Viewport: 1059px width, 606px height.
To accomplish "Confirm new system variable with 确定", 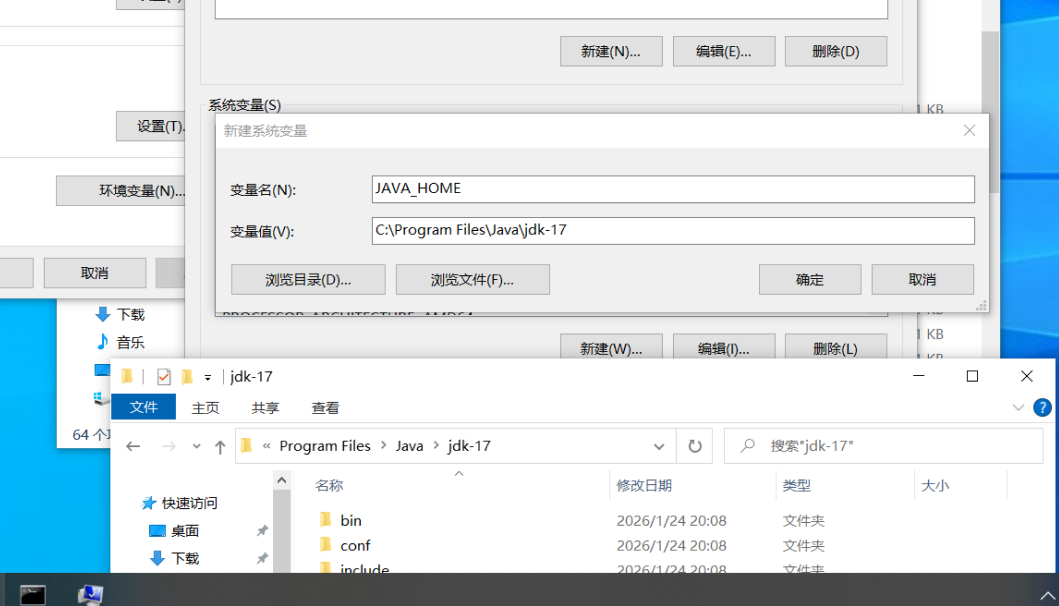I will (x=810, y=280).
